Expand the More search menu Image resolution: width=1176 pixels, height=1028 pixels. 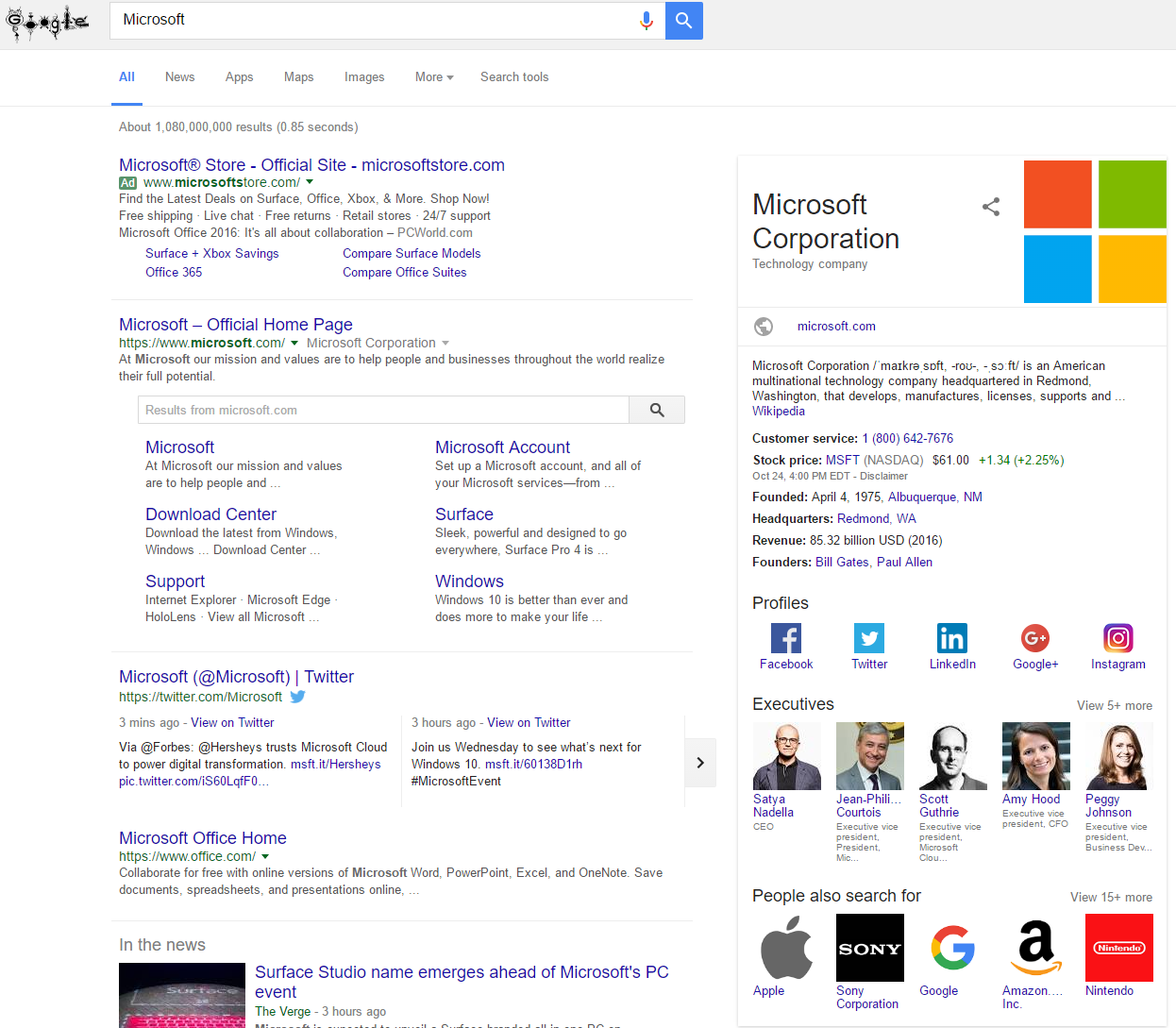click(434, 77)
